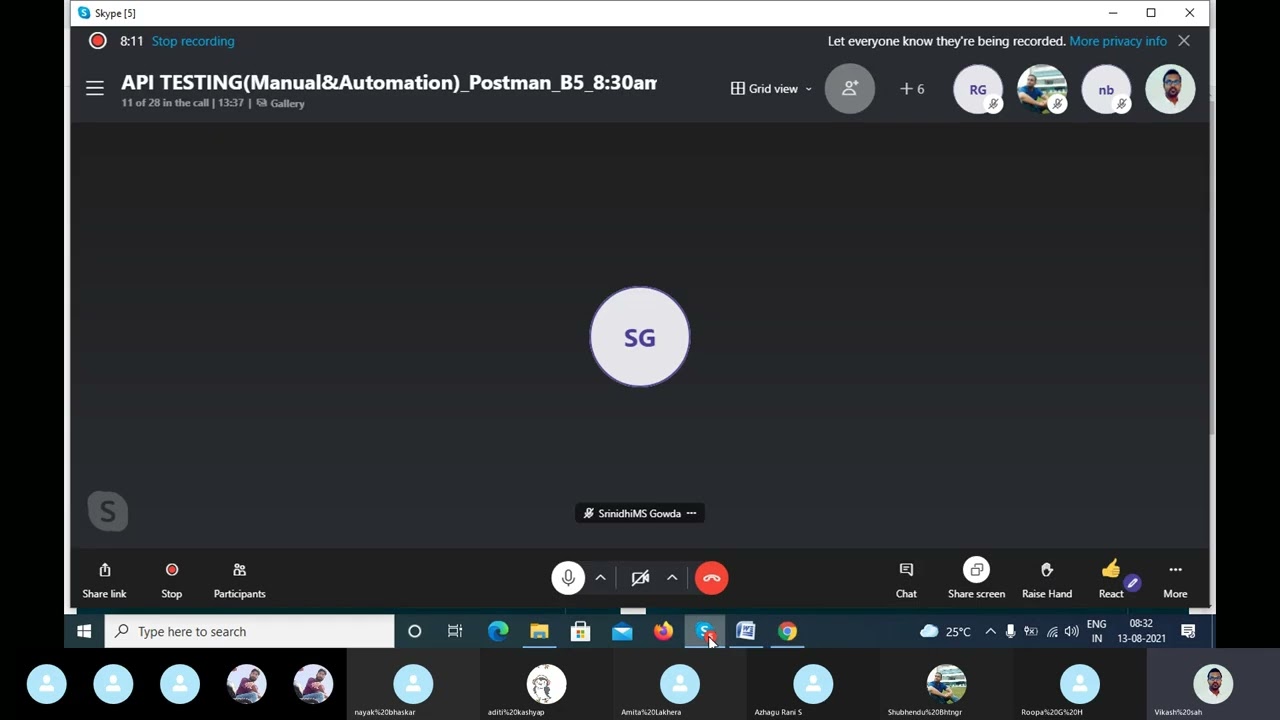
Task: Launch Google Chrome from the taskbar
Action: point(788,631)
